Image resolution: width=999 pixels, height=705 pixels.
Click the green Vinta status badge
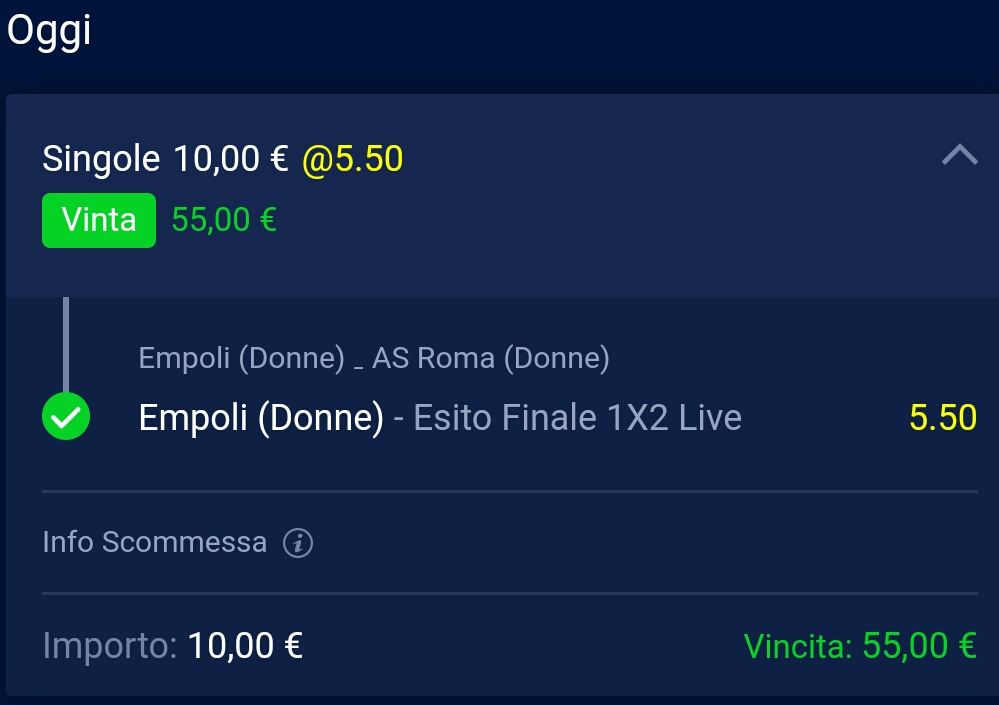99,220
